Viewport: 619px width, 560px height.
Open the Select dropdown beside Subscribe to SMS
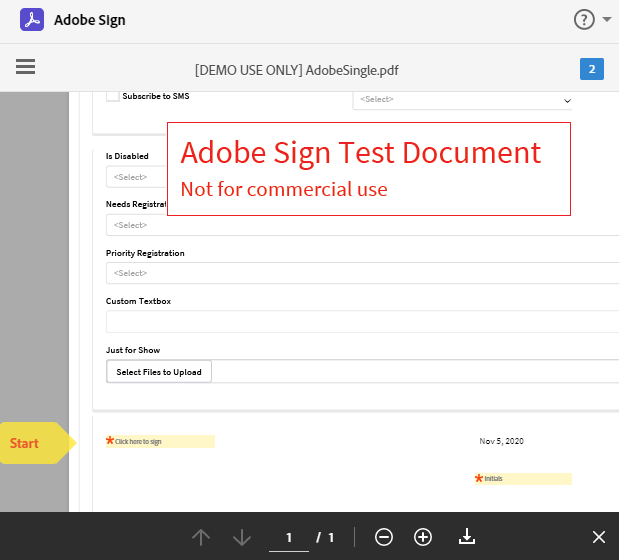(462, 100)
